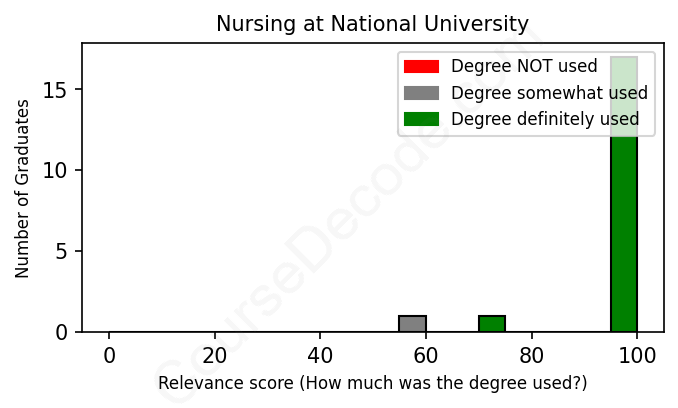Select the 'Degree definitely used' legend label
This screenshot has width=678, height=408.
(545, 119)
